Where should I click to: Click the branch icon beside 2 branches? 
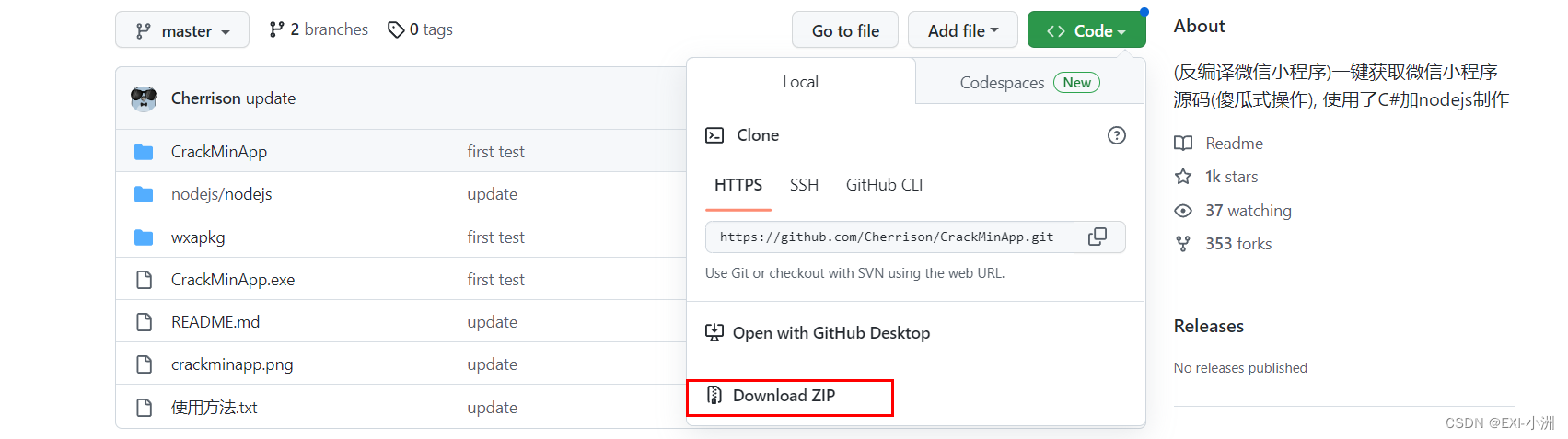tap(276, 29)
